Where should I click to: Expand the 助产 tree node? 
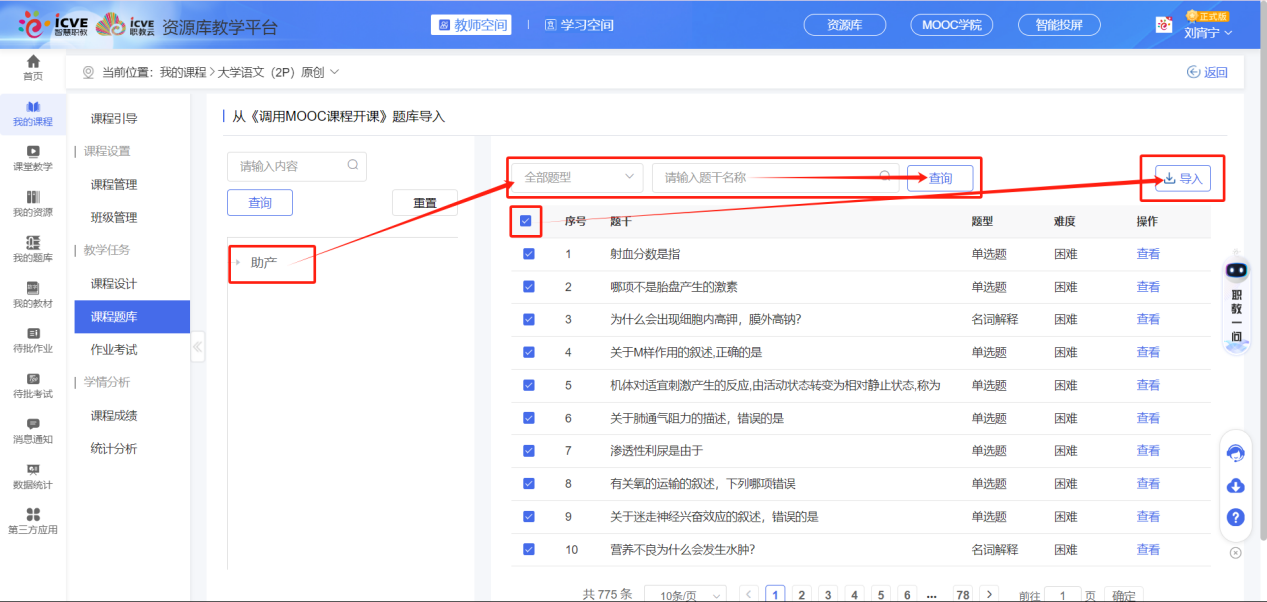(238, 262)
